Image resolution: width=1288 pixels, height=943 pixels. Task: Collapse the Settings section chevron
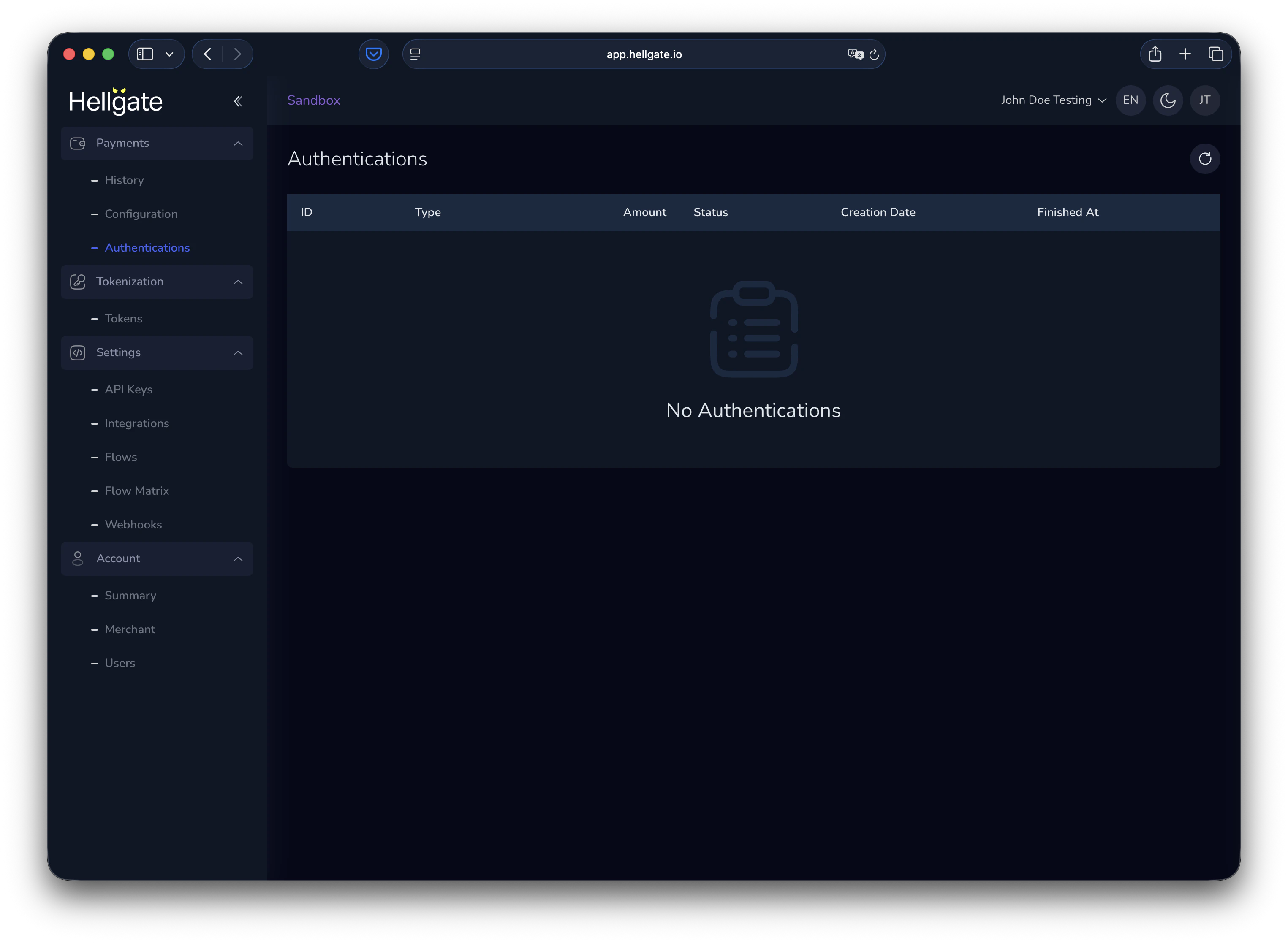[238, 353]
